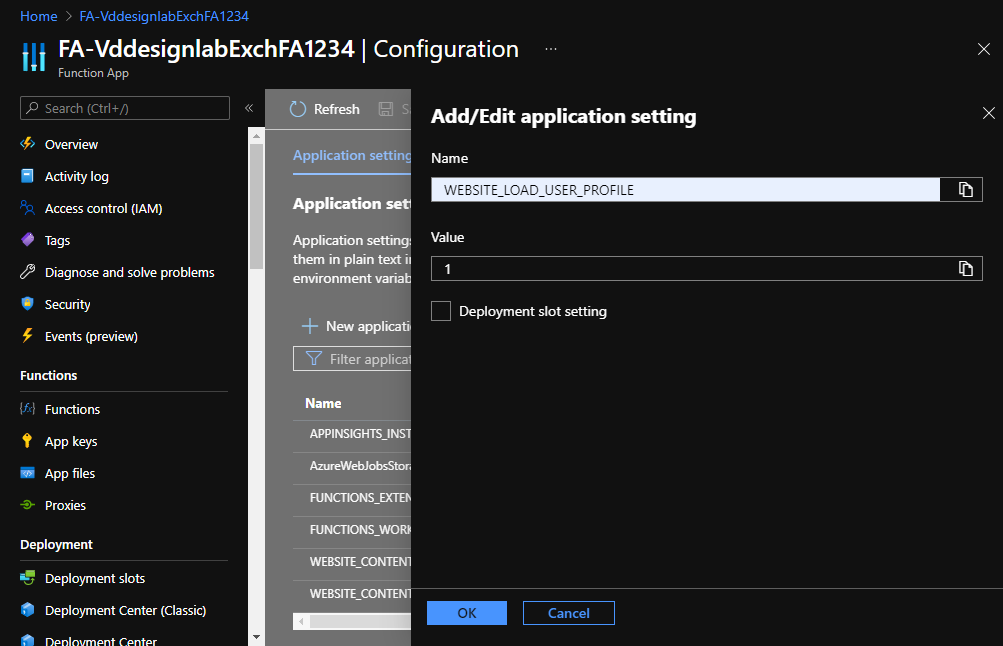The width and height of the screenshot is (1003, 646).
Task: Click the Diagnose and solve problems wrench icon
Action: coord(28,272)
